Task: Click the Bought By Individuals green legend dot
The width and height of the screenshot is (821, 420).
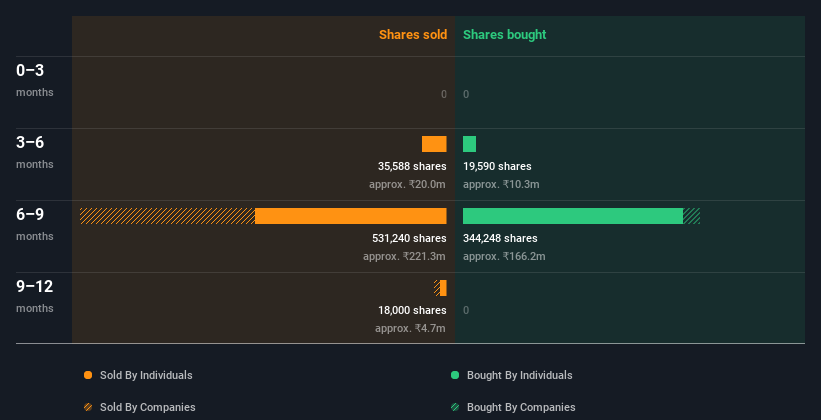Action: click(455, 375)
